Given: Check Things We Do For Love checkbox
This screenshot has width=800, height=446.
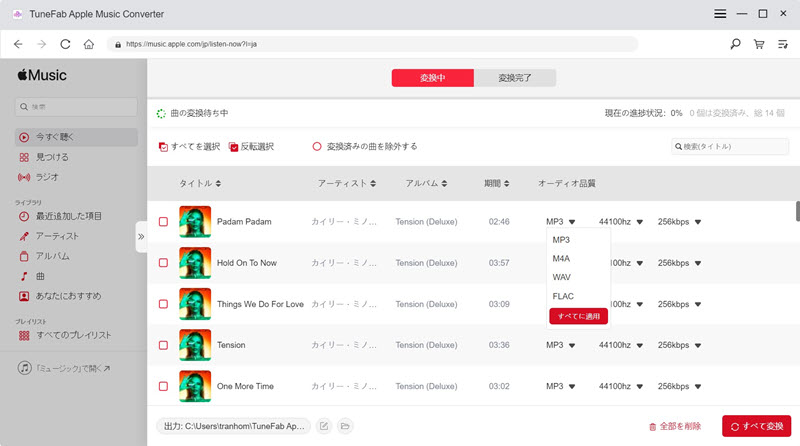Looking at the screenshot, I should click(x=163, y=304).
